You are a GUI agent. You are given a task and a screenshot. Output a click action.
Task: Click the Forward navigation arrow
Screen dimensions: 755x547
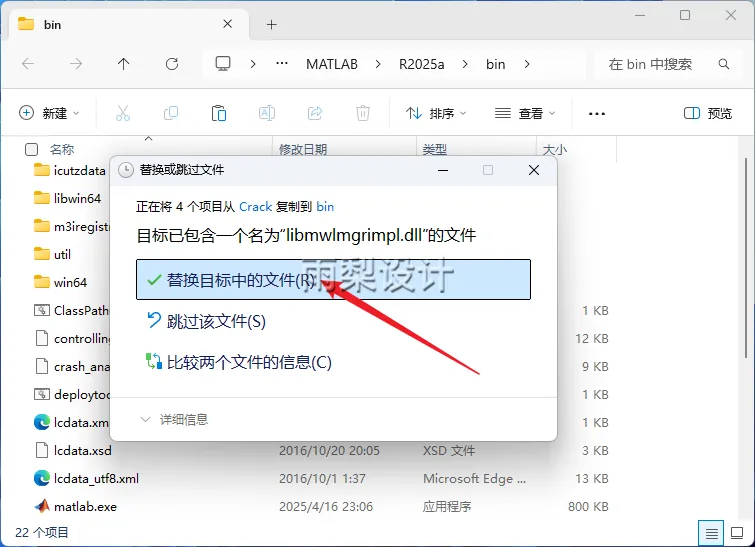[x=76, y=64]
